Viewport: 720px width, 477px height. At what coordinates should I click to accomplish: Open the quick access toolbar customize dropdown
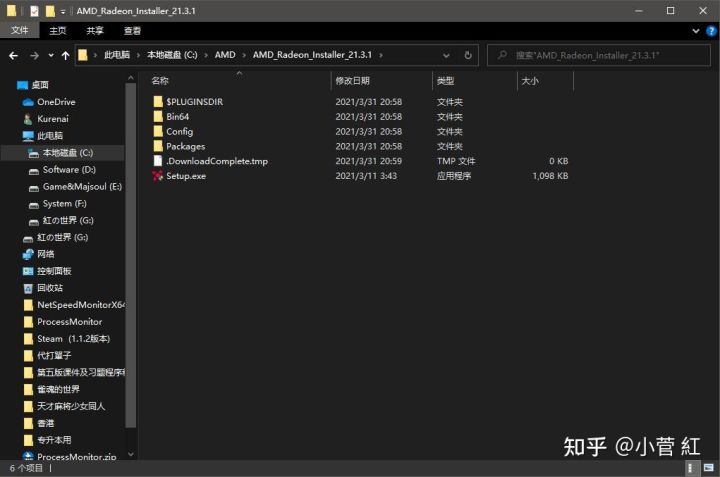[x=63, y=11]
